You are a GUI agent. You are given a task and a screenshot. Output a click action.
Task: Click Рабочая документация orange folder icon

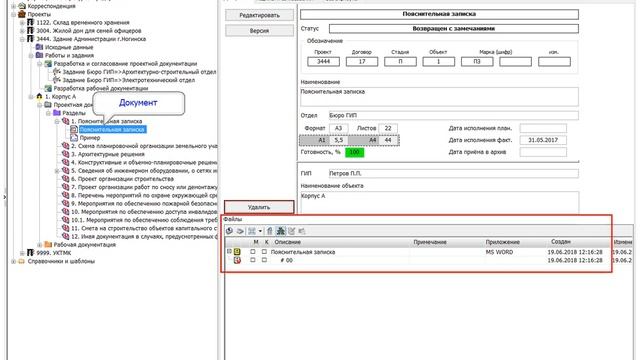click(48, 244)
